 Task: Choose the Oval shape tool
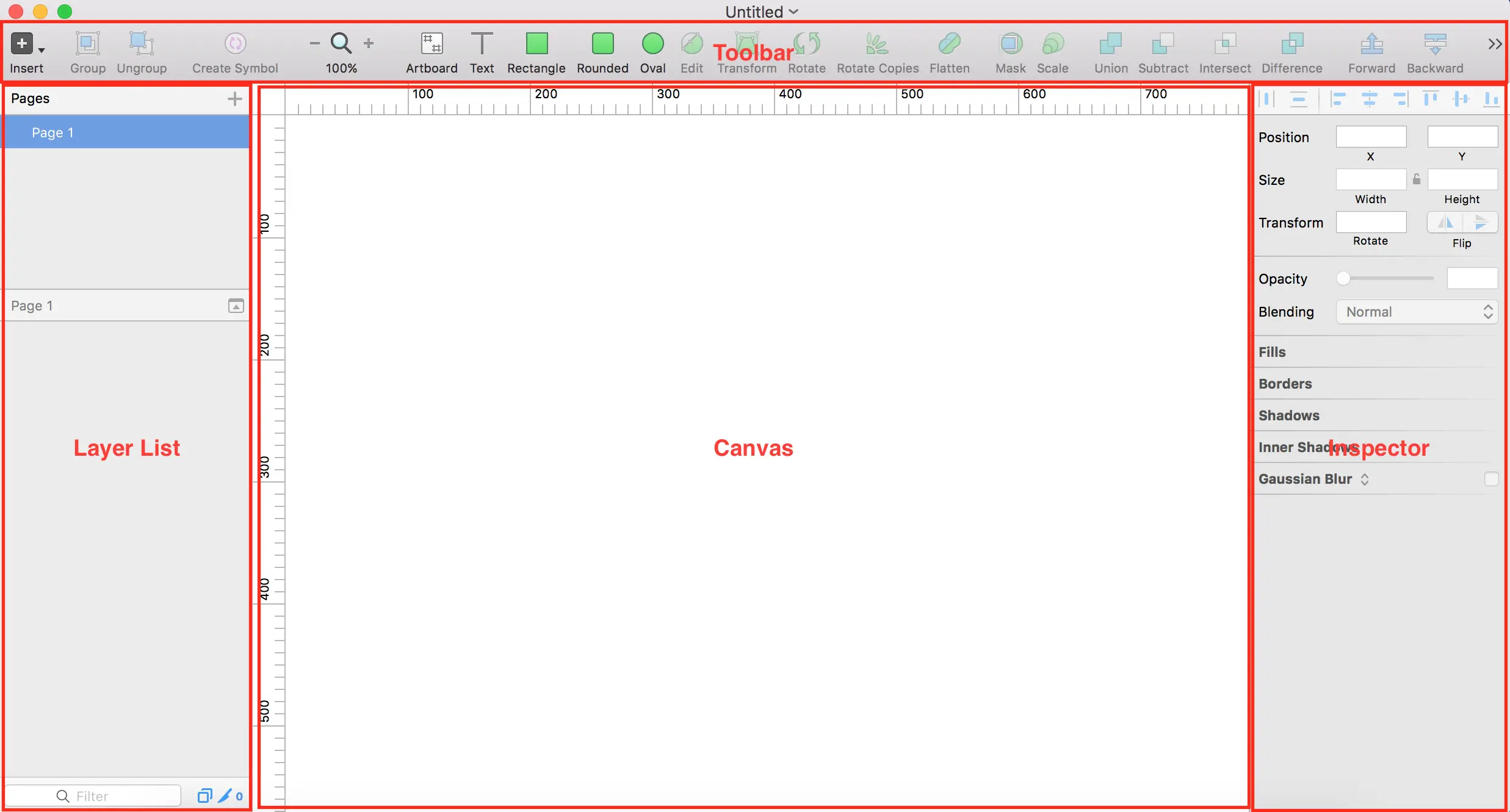(x=652, y=45)
